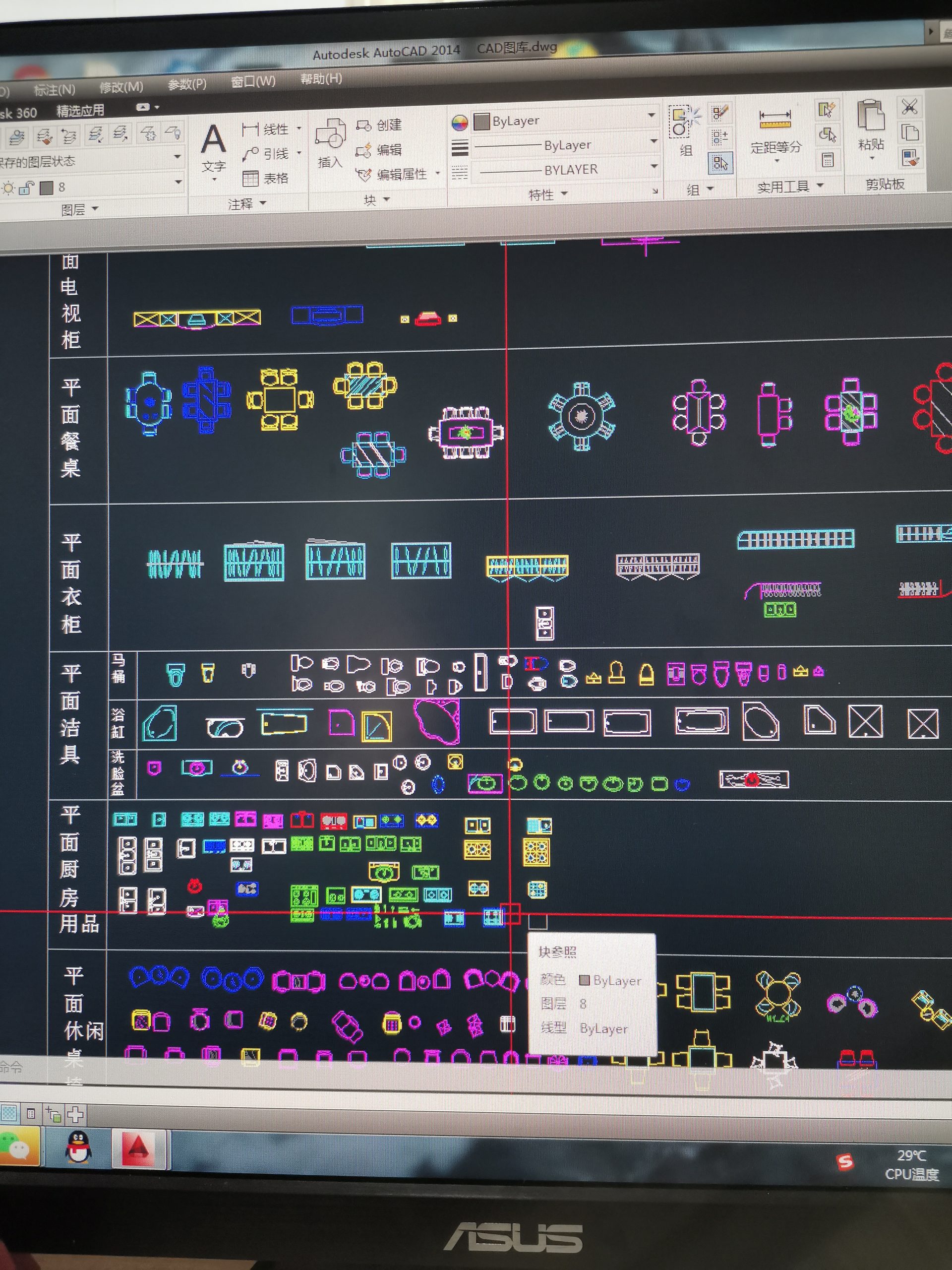Toggle layer 8 sun freeze icon
The image size is (952, 1270).
(8, 189)
